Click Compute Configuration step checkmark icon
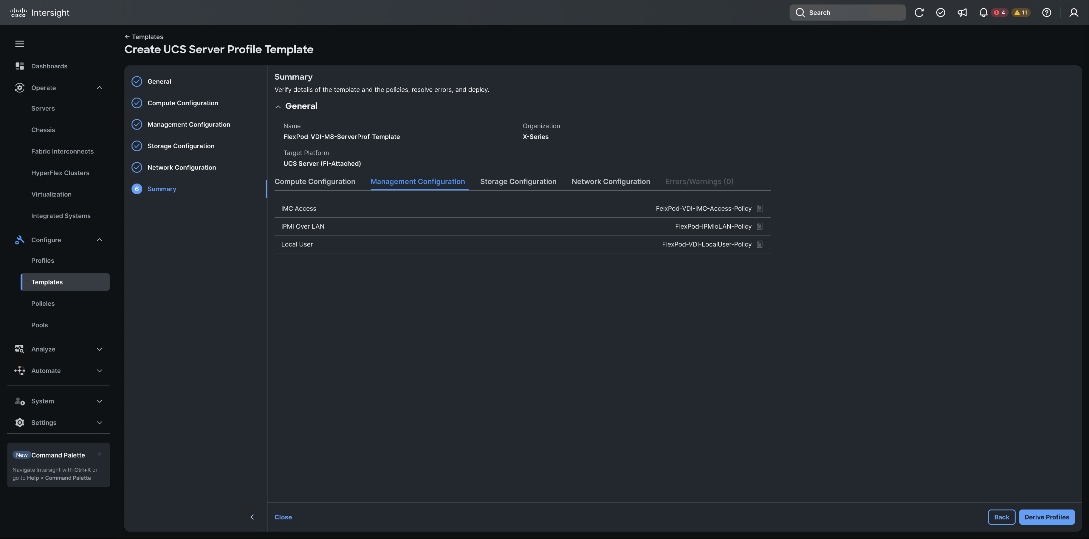The height and width of the screenshot is (539, 1089). [137, 103]
